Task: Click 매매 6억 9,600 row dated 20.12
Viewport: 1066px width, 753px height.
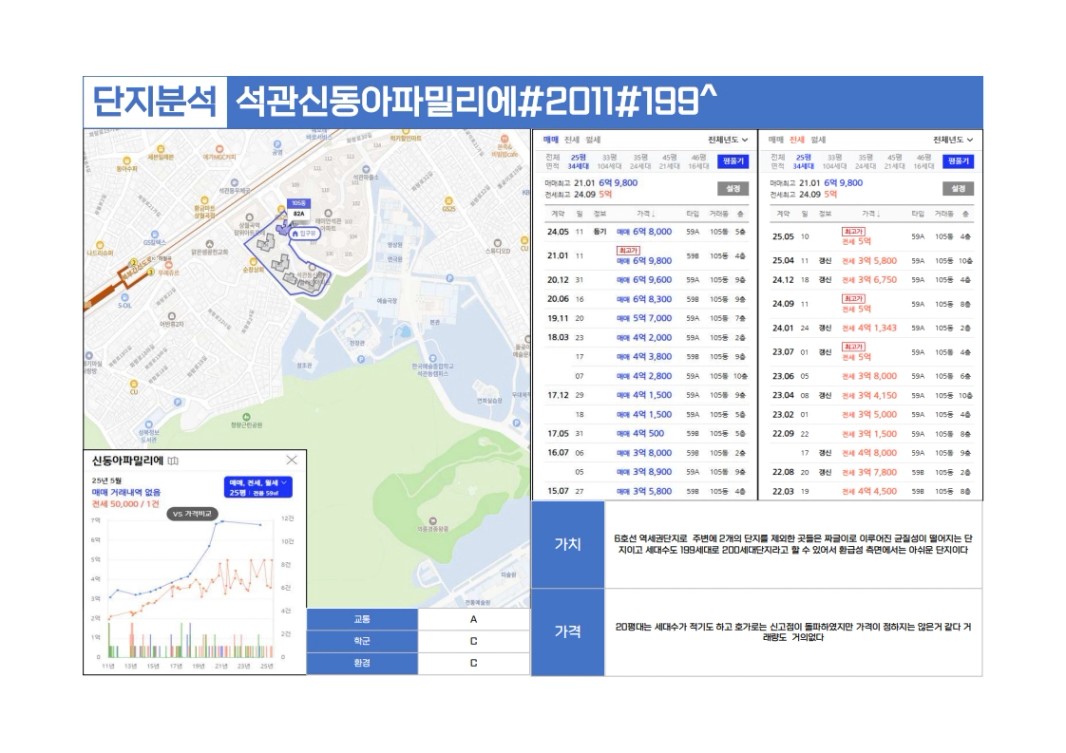Action: [646, 280]
